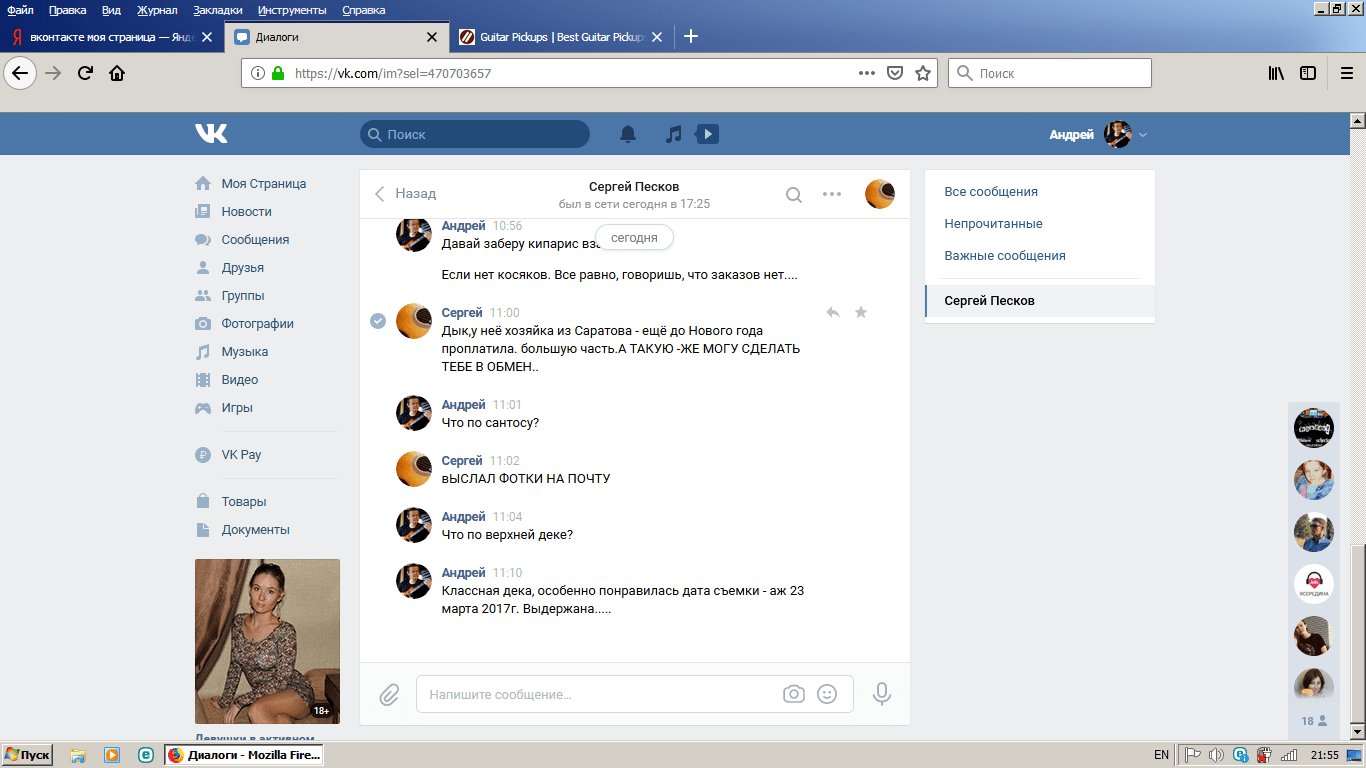Open VK notifications bell icon
The image size is (1366, 768).
tap(628, 134)
